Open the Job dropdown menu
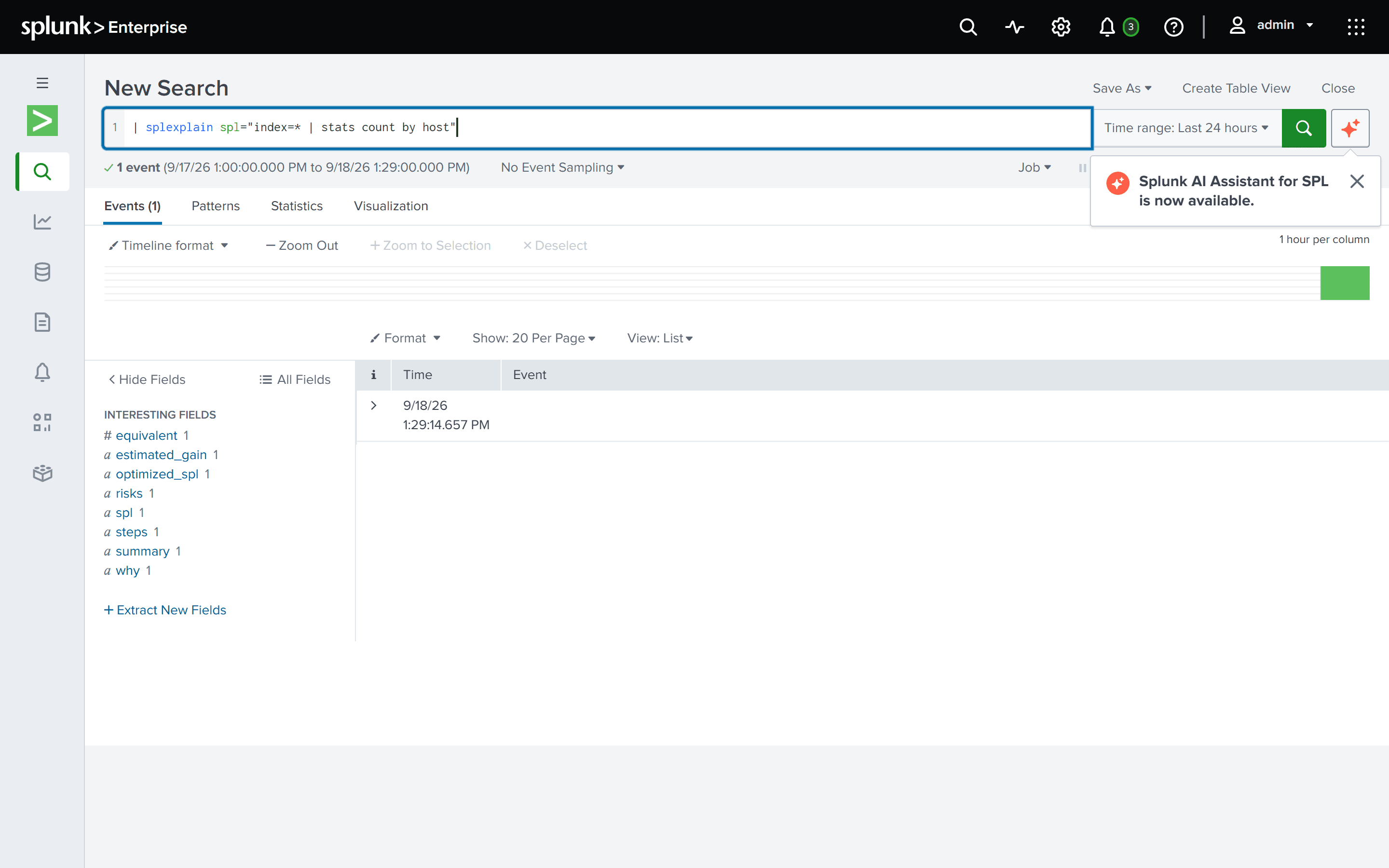Screen dimensions: 1389x868 tap(1035, 168)
